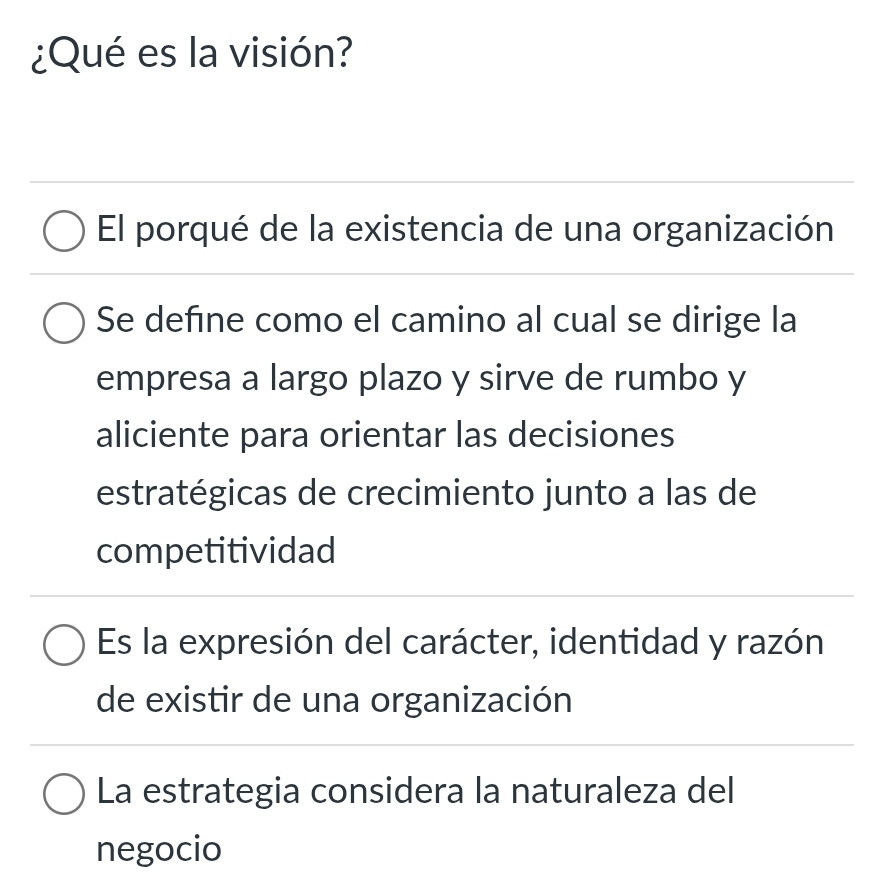Click the first answer option text
This screenshot has height=894, width=869.
(464, 228)
